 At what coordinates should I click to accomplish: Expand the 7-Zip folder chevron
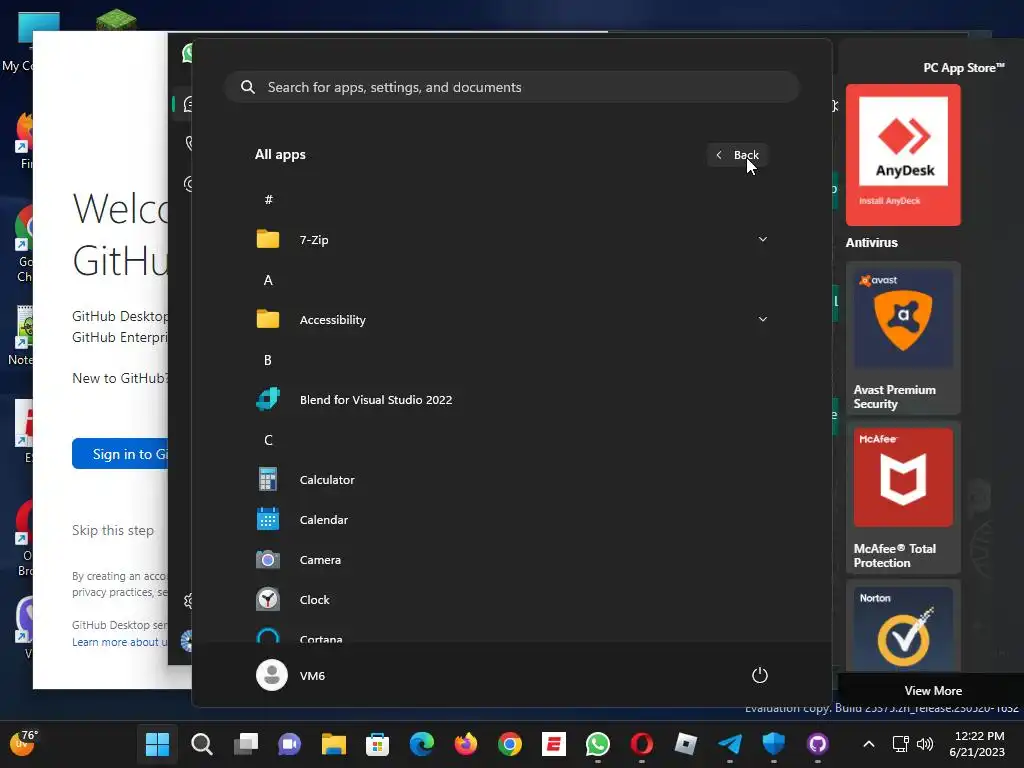click(x=762, y=239)
